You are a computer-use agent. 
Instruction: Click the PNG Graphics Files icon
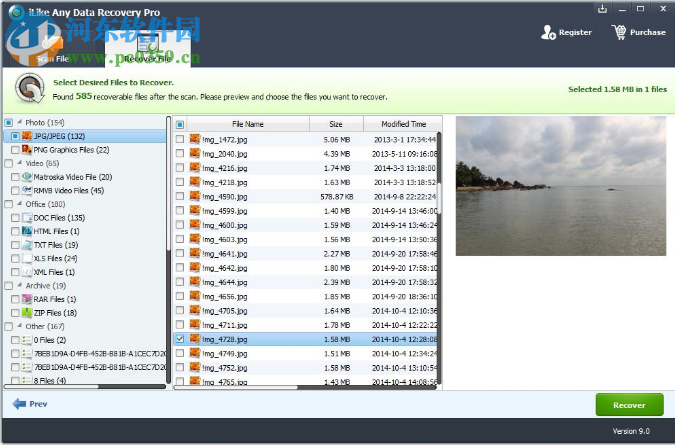[27, 150]
